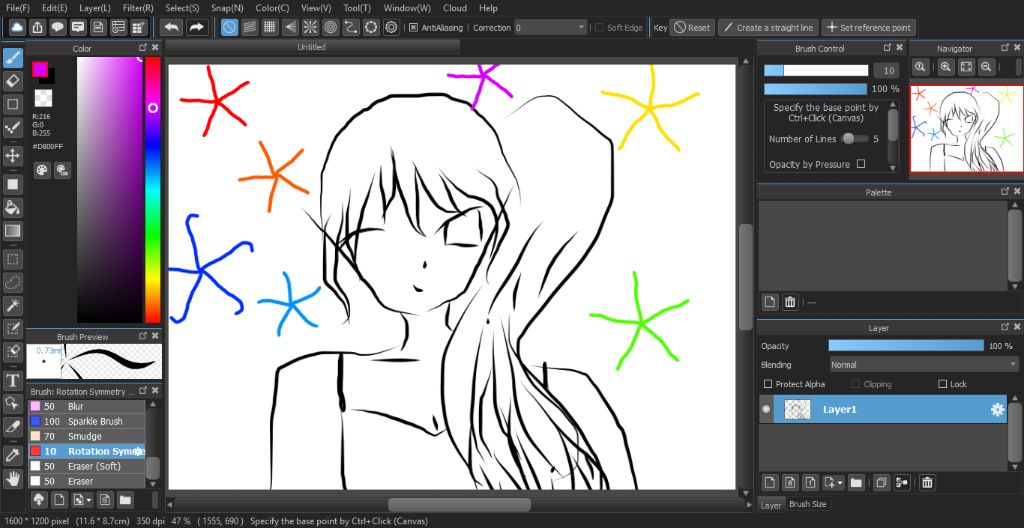The height and width of the screenshot is (528, 1024).
Task: Select the Eyedropper tool
Action: pyautogui.click(x=12, y=455)
